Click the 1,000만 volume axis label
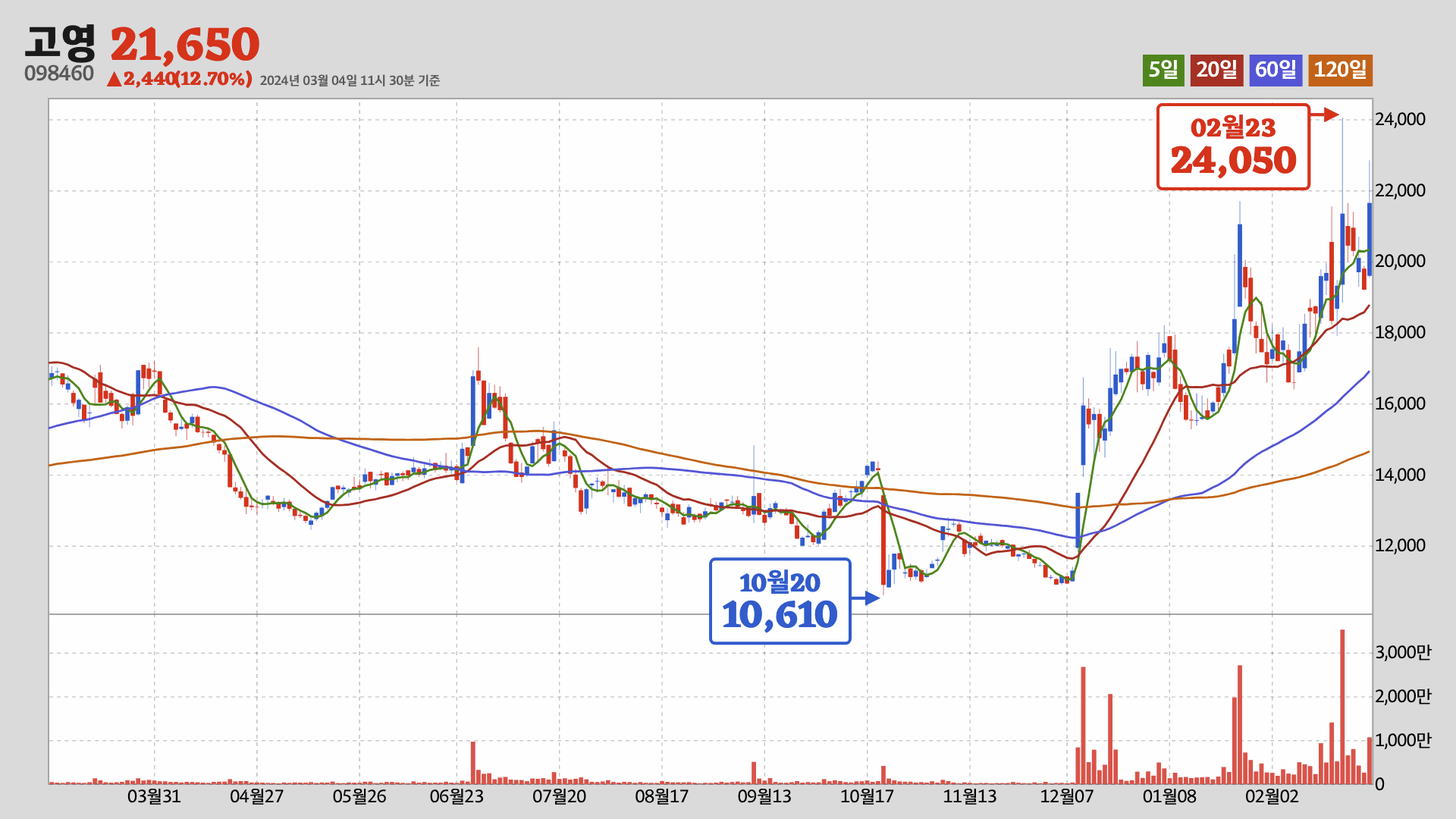 [1403, 740]
